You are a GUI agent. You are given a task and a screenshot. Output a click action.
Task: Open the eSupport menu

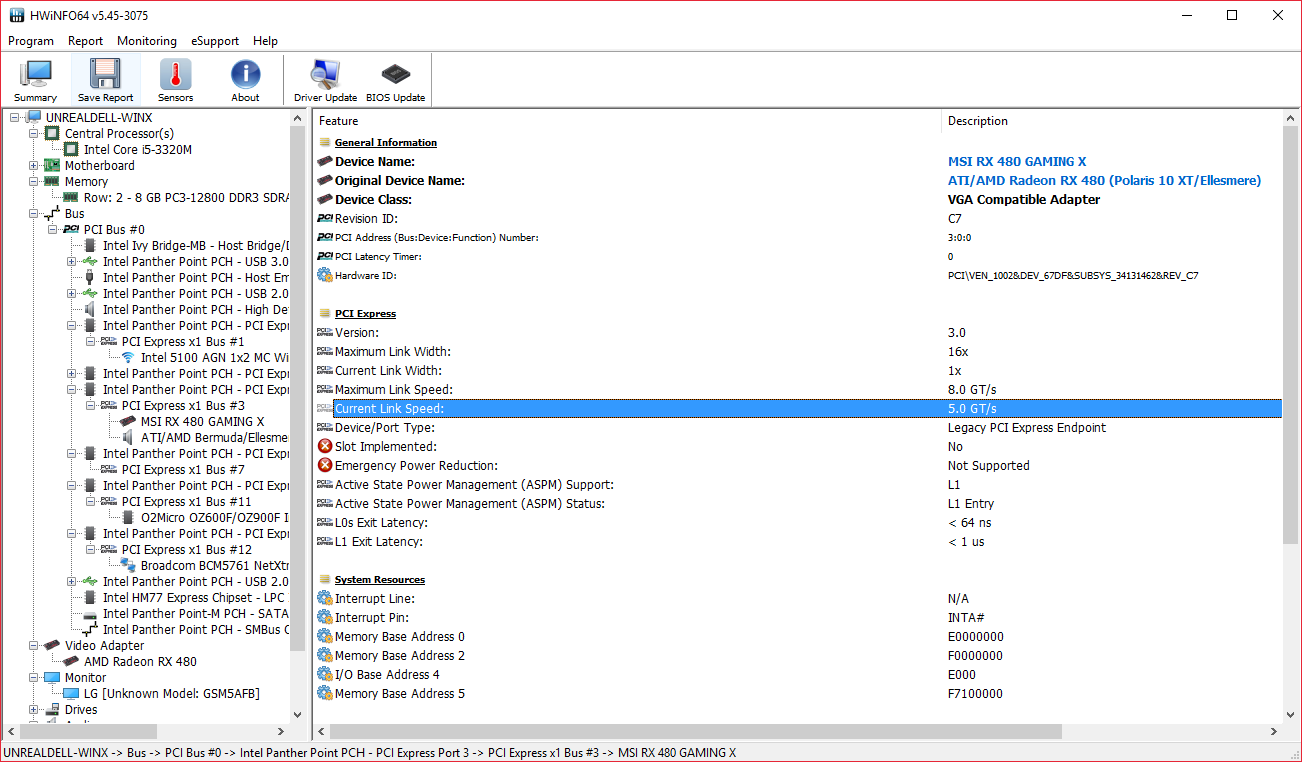[215, 41]
